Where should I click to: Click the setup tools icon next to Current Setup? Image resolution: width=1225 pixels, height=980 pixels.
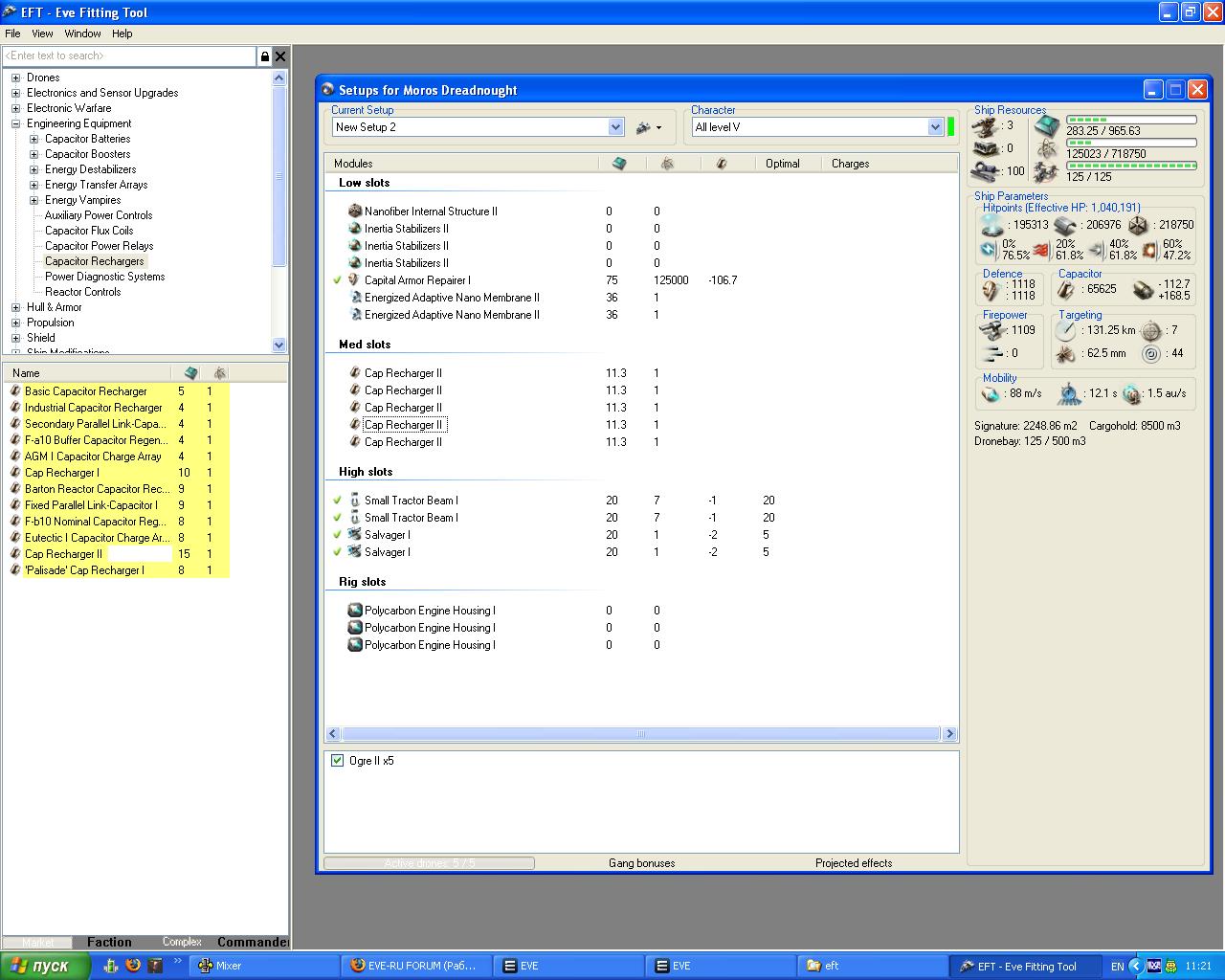pos(644,127)
